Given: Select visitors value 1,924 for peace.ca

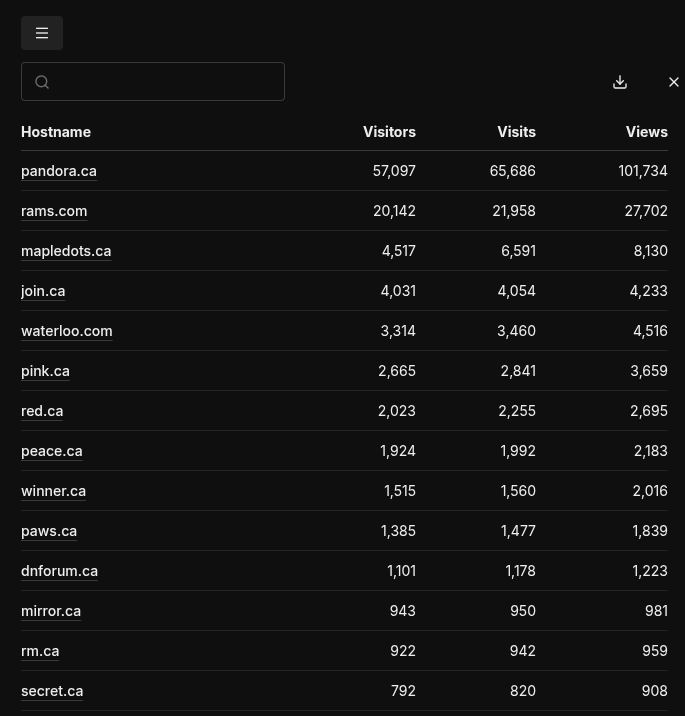Looking at the screenshot, I should point(398,451).
